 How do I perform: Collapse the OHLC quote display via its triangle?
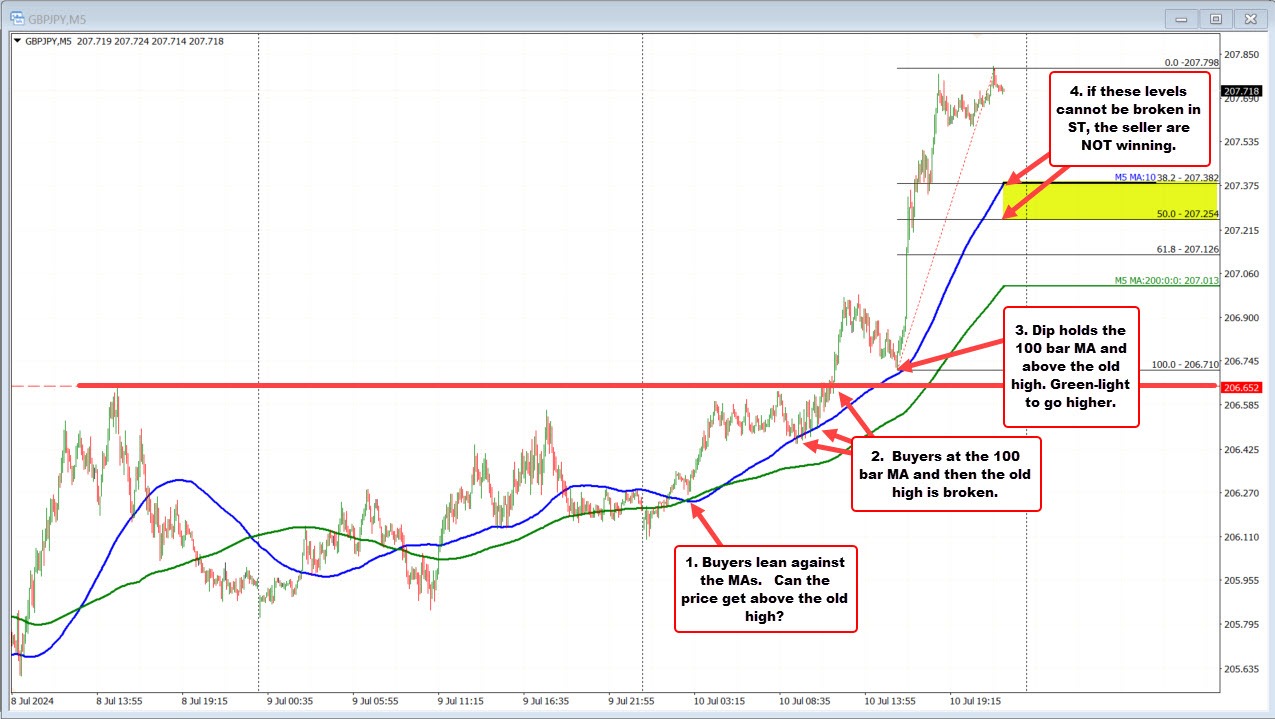click(19, 41)
